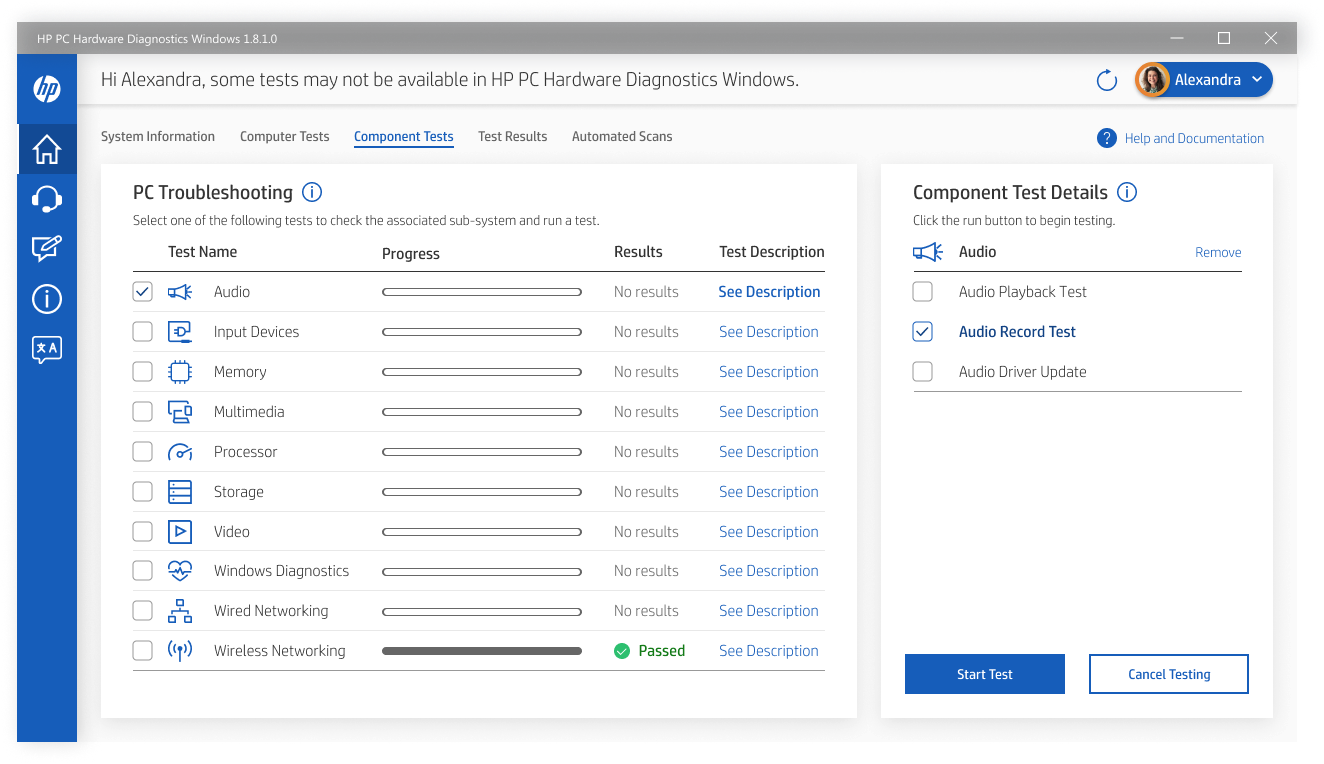The width and height of the screenshot is (1324, 764).
Task: Switch to System Information tab
Action: 158,137
